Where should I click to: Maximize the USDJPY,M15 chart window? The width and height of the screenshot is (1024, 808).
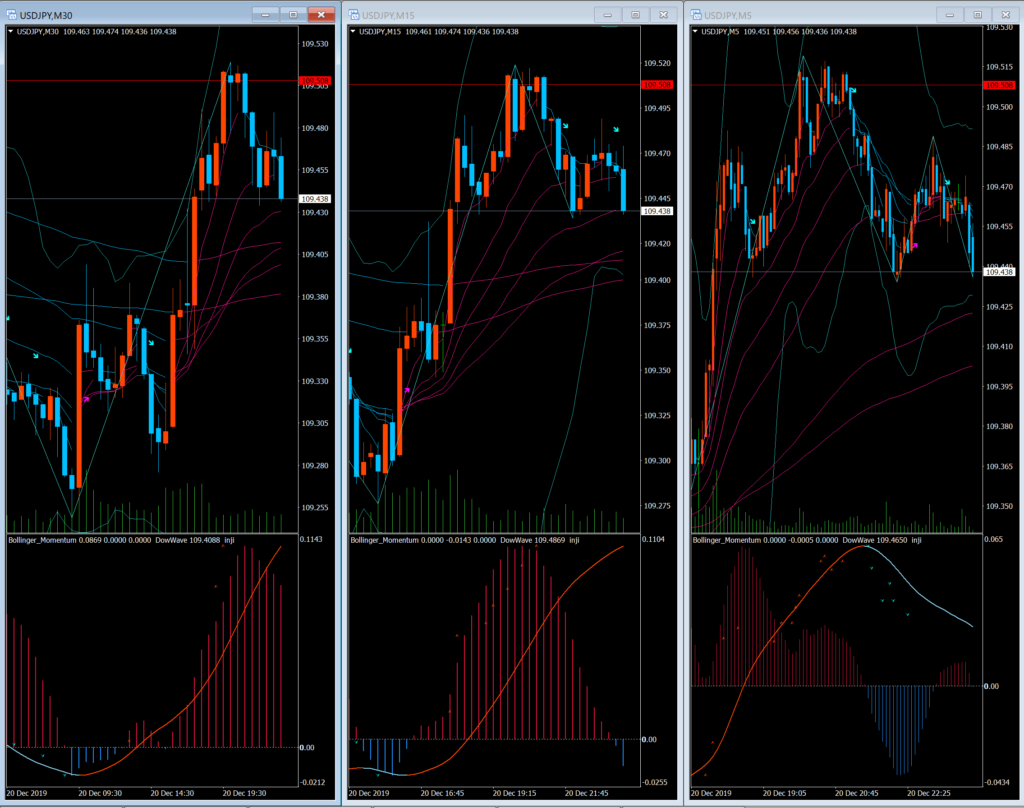pos(634,15)
